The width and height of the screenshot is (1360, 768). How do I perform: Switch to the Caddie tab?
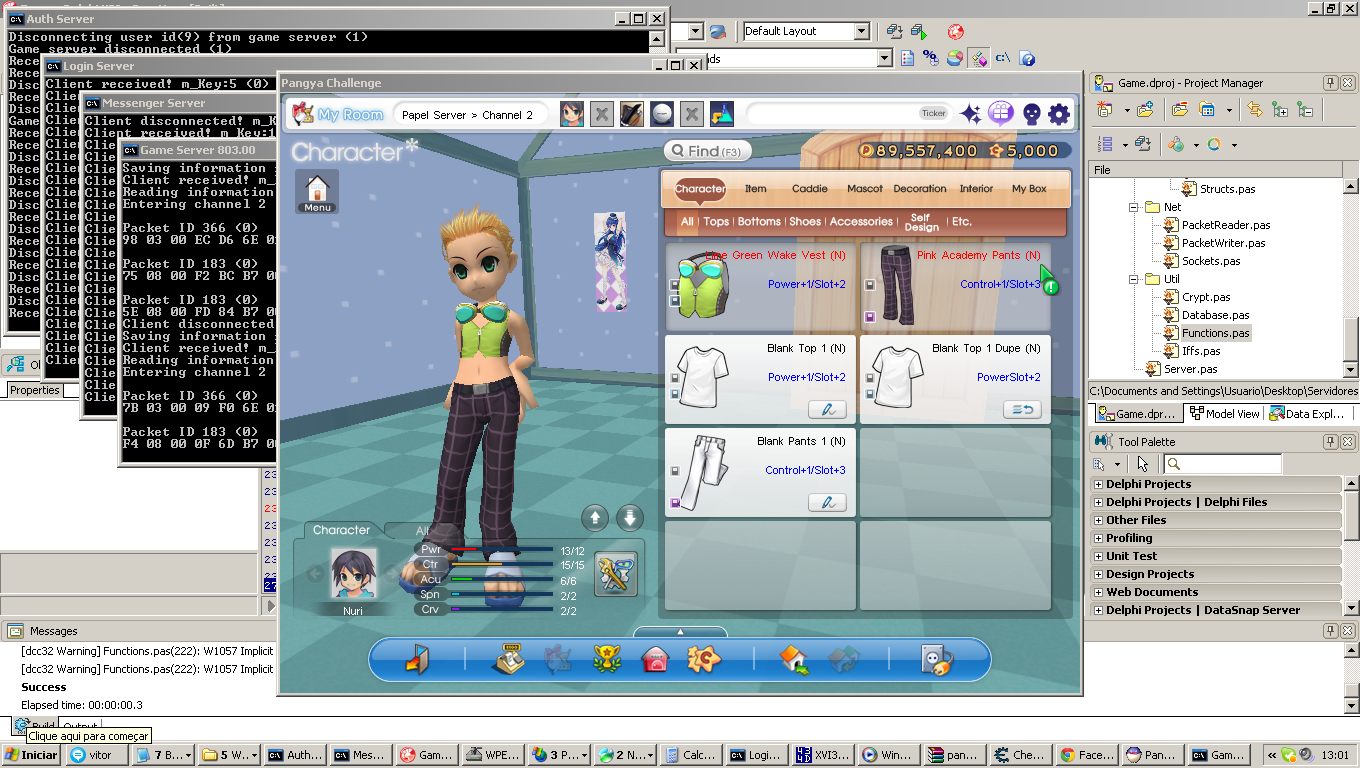[810, 188]
